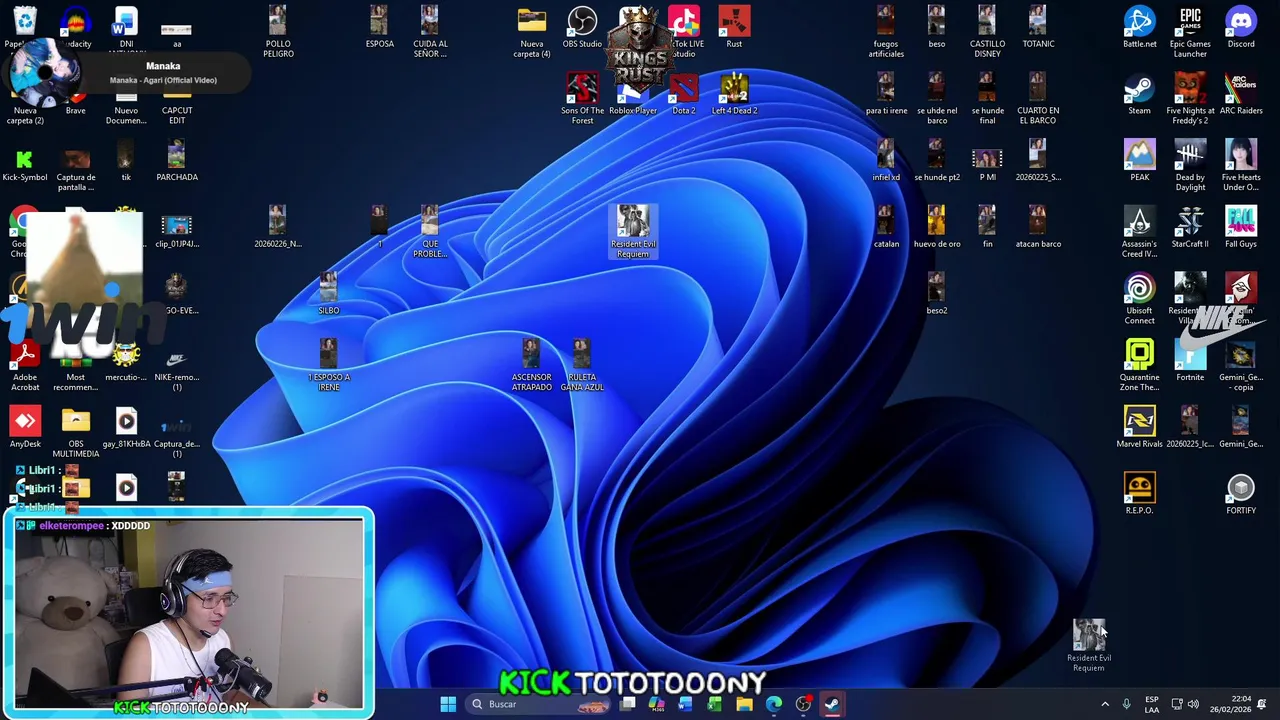Select the TOTANIC video file
The width and height of the screenshot is (1280, 720).
pyautogui.click(x=1038, y=28)
